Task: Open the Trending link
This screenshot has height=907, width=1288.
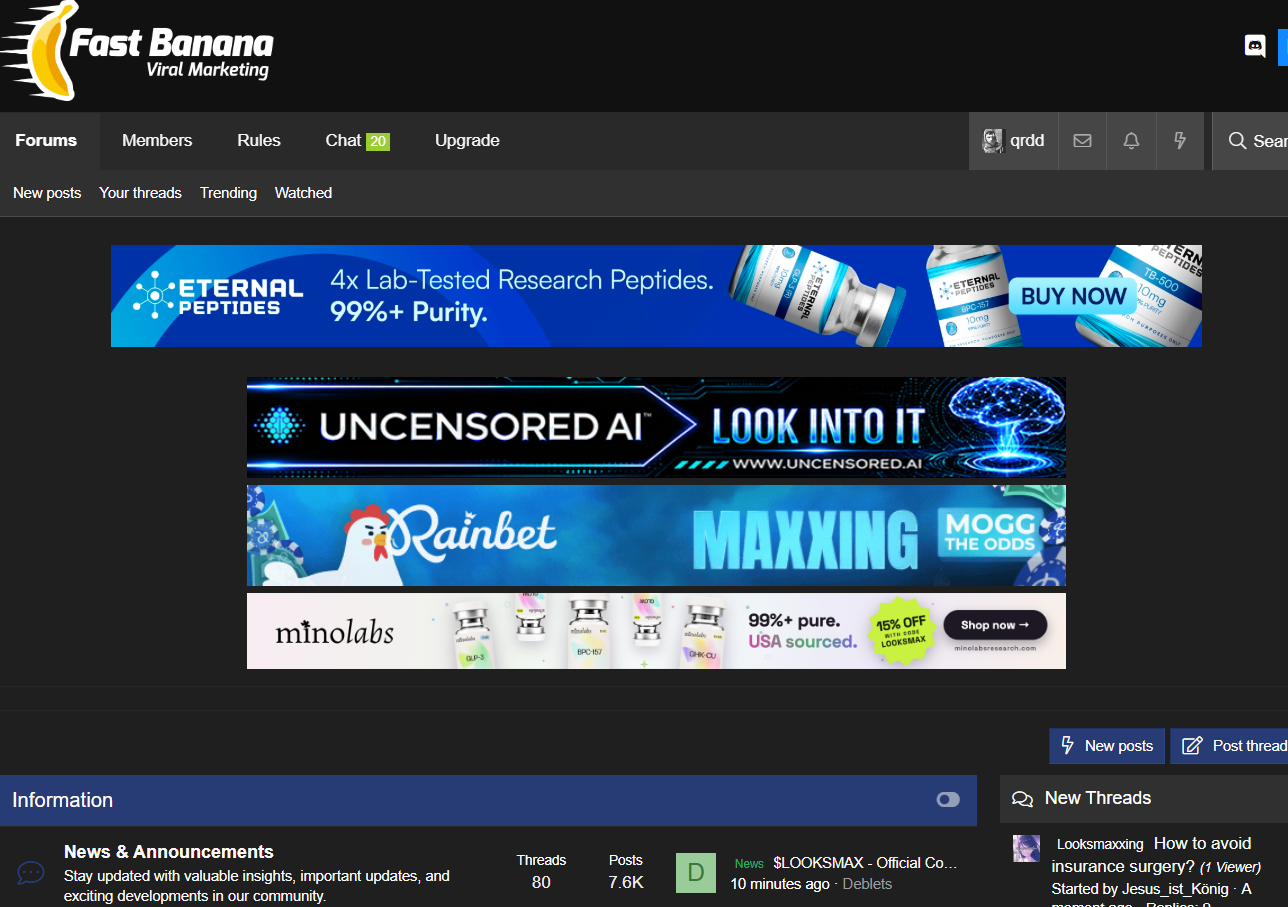Action: pos(228,193)
